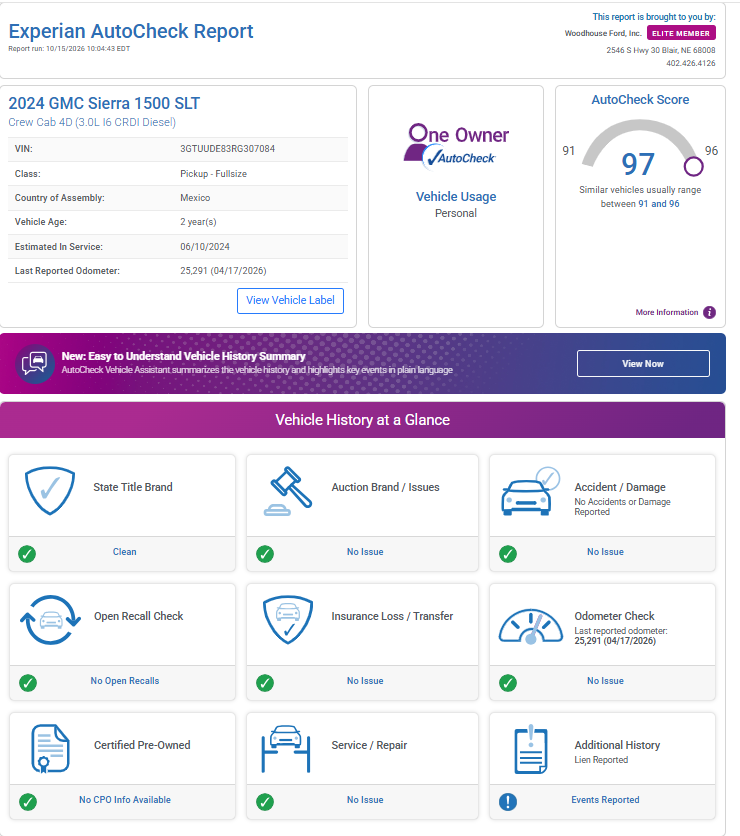Click the Odometer Check gauge icon
The image size is (740, 836).
click(530, 626)
